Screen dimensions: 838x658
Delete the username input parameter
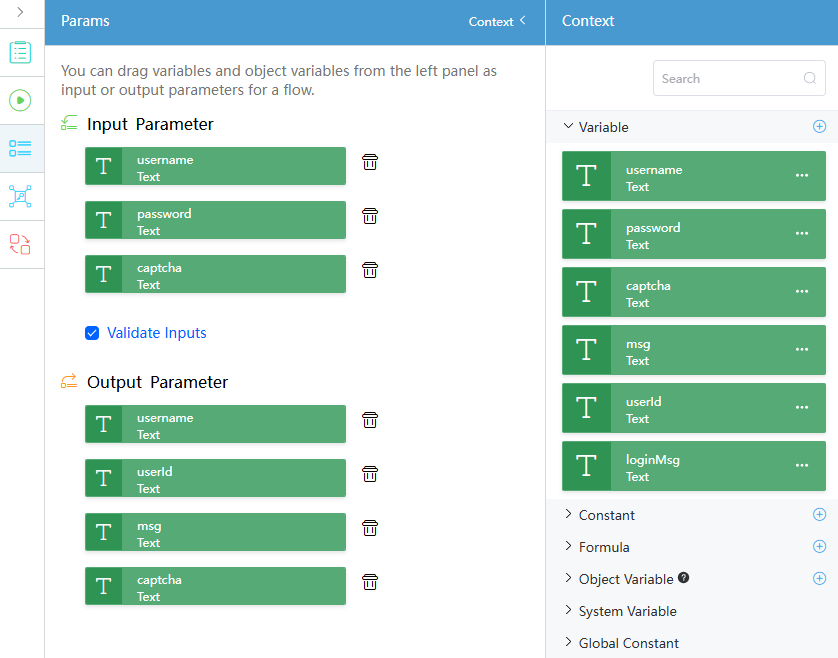point(370,162)
